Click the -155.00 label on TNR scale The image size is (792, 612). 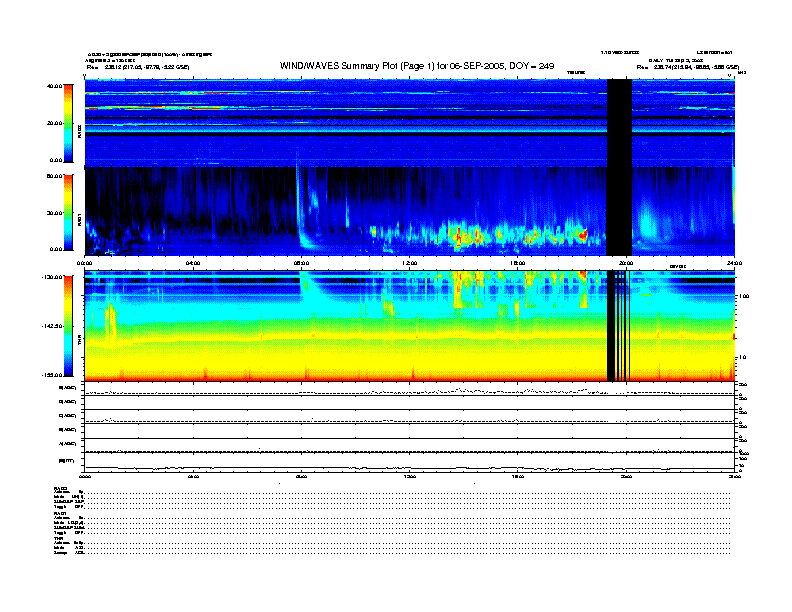(52, 375)
